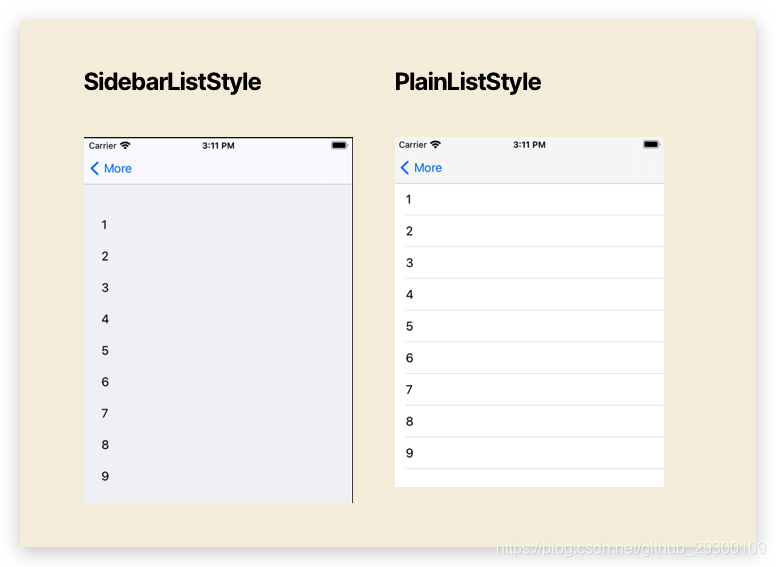
Task: Tap the More back link in plain list
Action: point(428,168)
